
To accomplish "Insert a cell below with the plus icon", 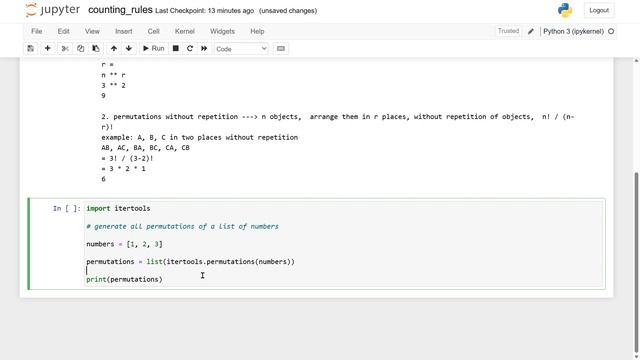I will 47,49.
